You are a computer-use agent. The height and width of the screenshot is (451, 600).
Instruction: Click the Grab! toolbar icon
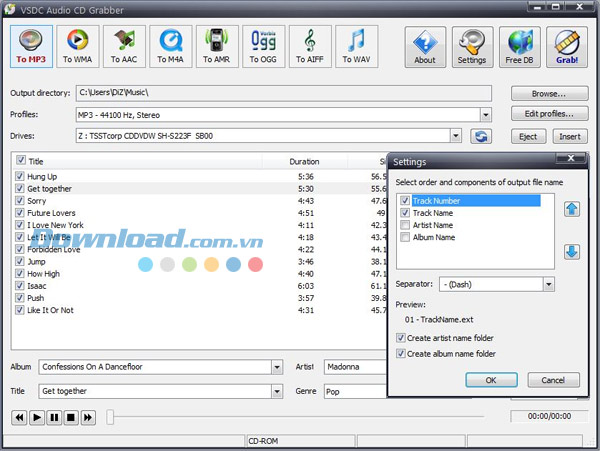point(567,45)
